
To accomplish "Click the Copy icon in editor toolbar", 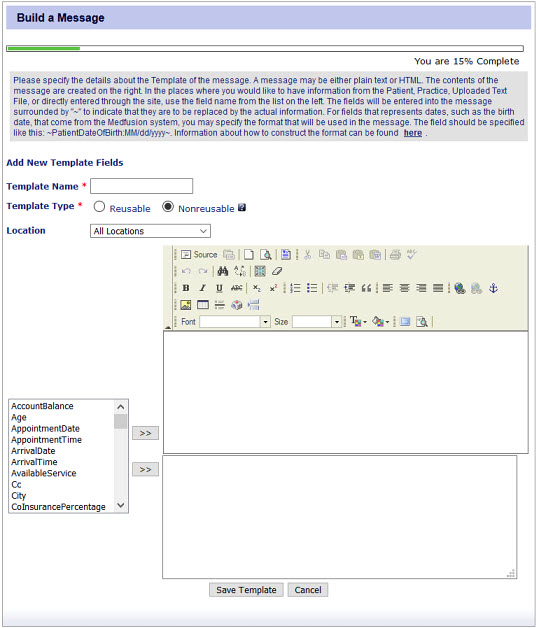I will tap(324, 255).
